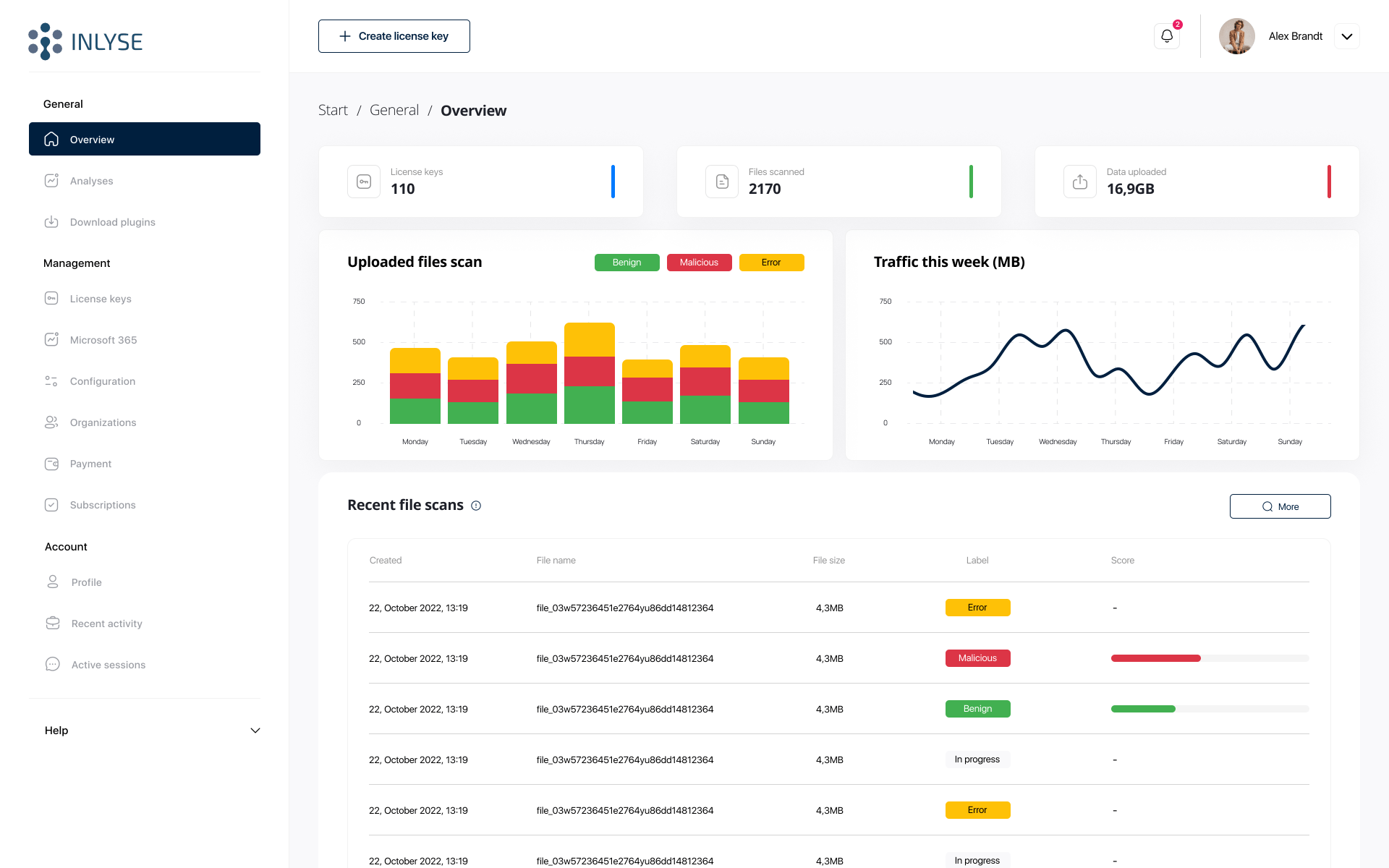This screenshot has height=868, width=1389.
Task: Click the Create license key button
Action: [394, 35]
